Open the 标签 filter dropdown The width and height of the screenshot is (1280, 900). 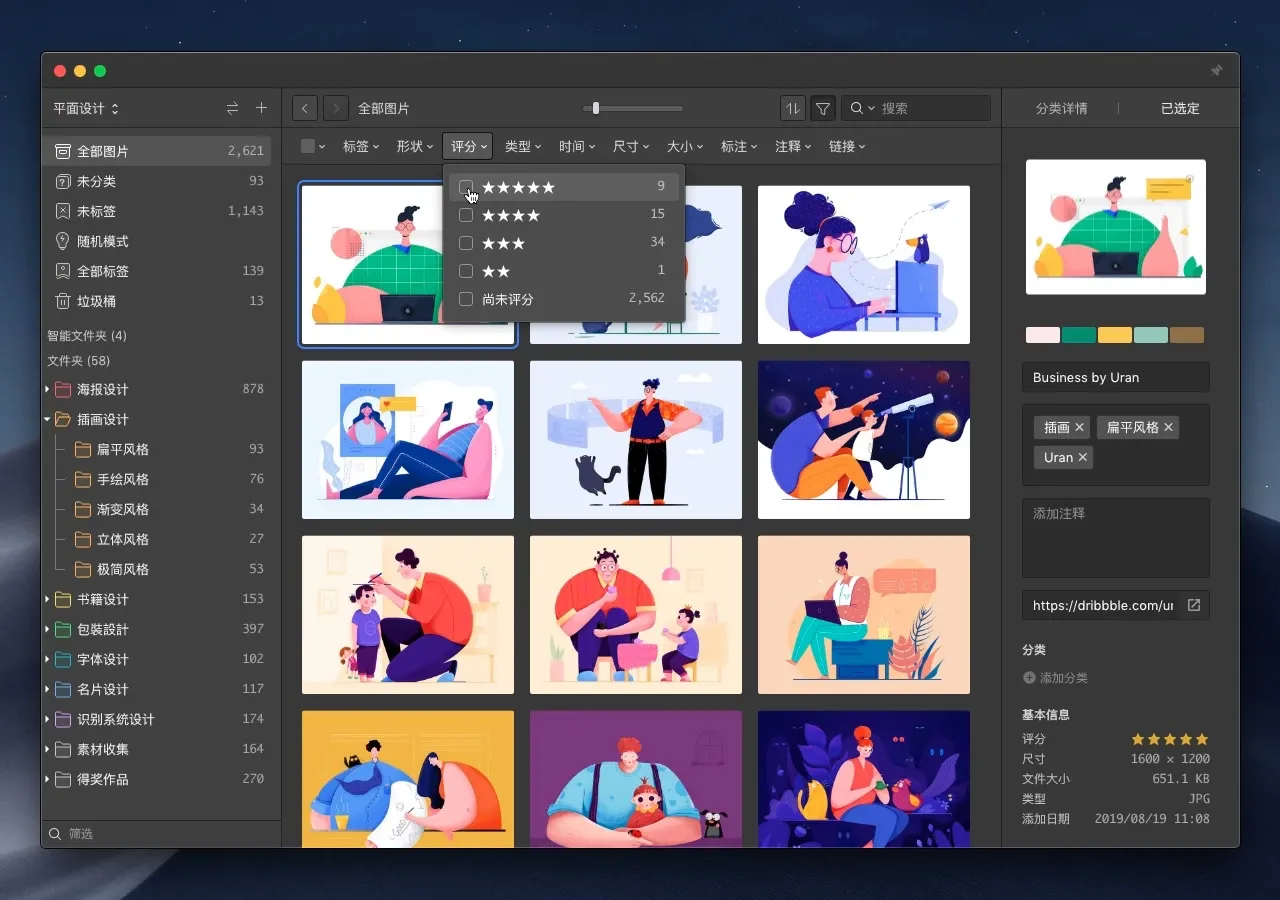pos(361,146)
